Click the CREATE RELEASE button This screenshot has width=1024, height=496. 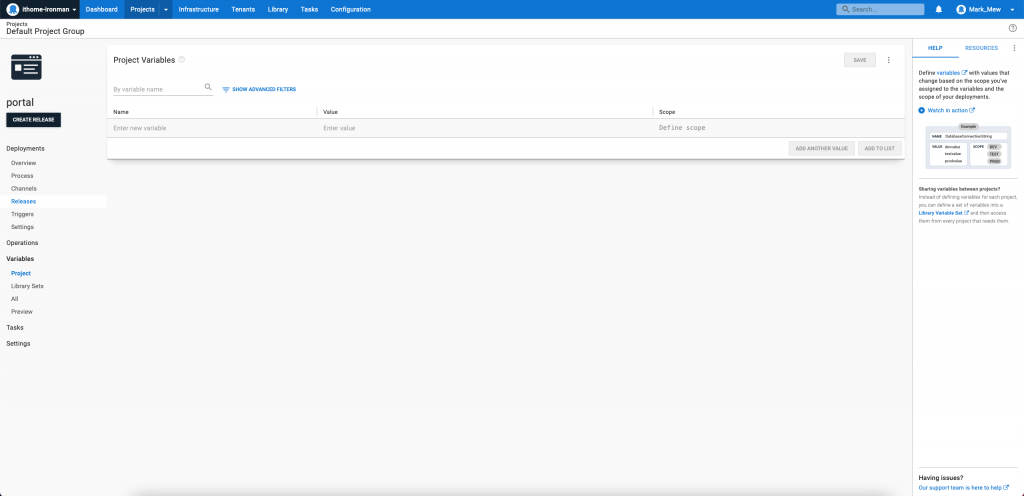click(x=33, y=120)
